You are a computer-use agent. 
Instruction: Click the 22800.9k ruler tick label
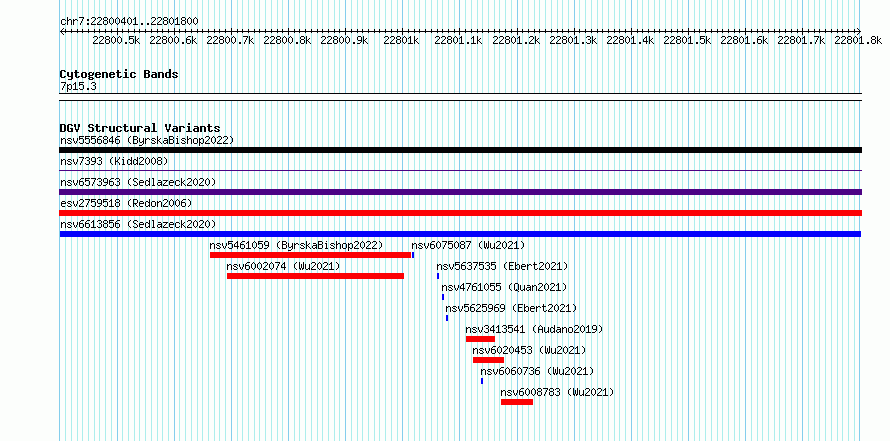345,40
